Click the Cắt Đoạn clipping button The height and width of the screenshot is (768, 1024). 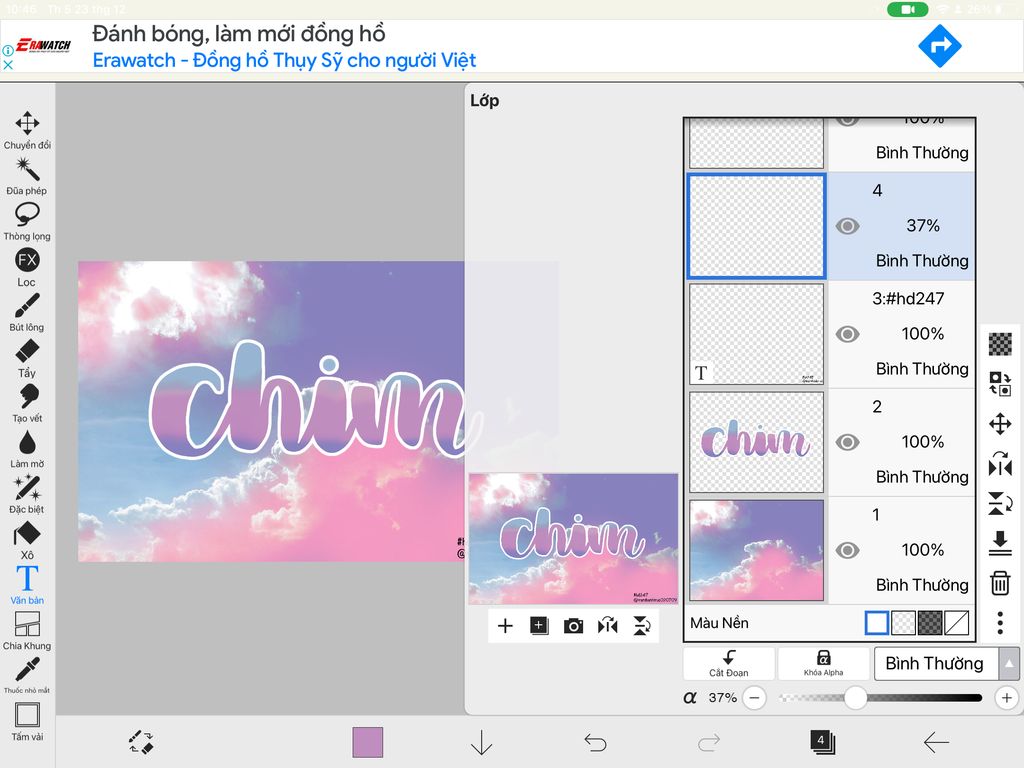(x=729, y=664)
